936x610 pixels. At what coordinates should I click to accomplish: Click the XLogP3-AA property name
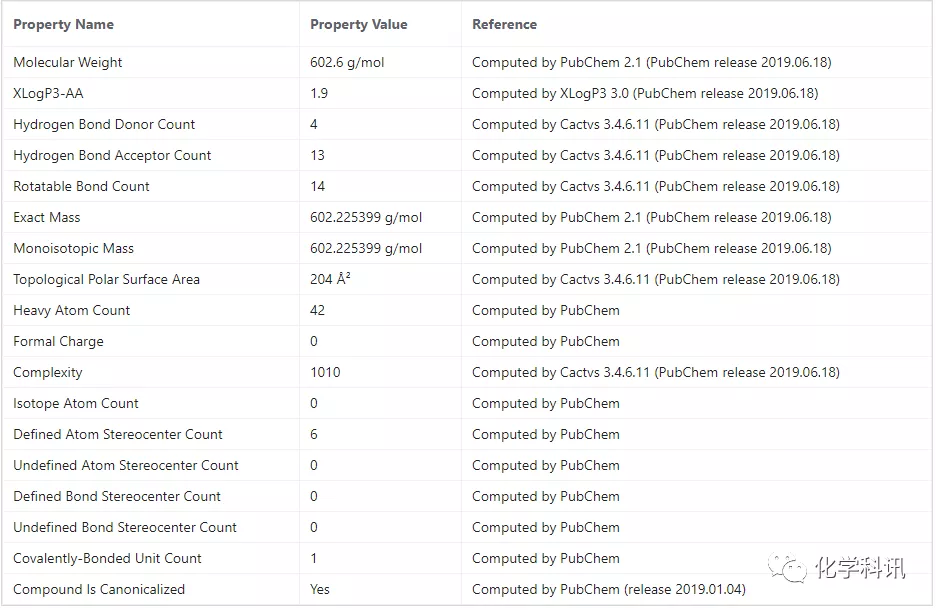(48, 93)
